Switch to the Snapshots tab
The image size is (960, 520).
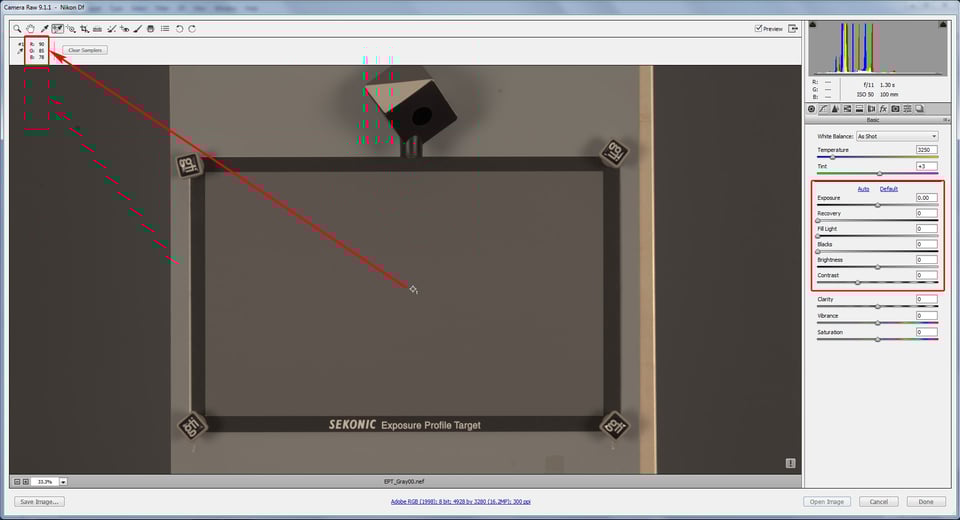click(x=920, y=108)
